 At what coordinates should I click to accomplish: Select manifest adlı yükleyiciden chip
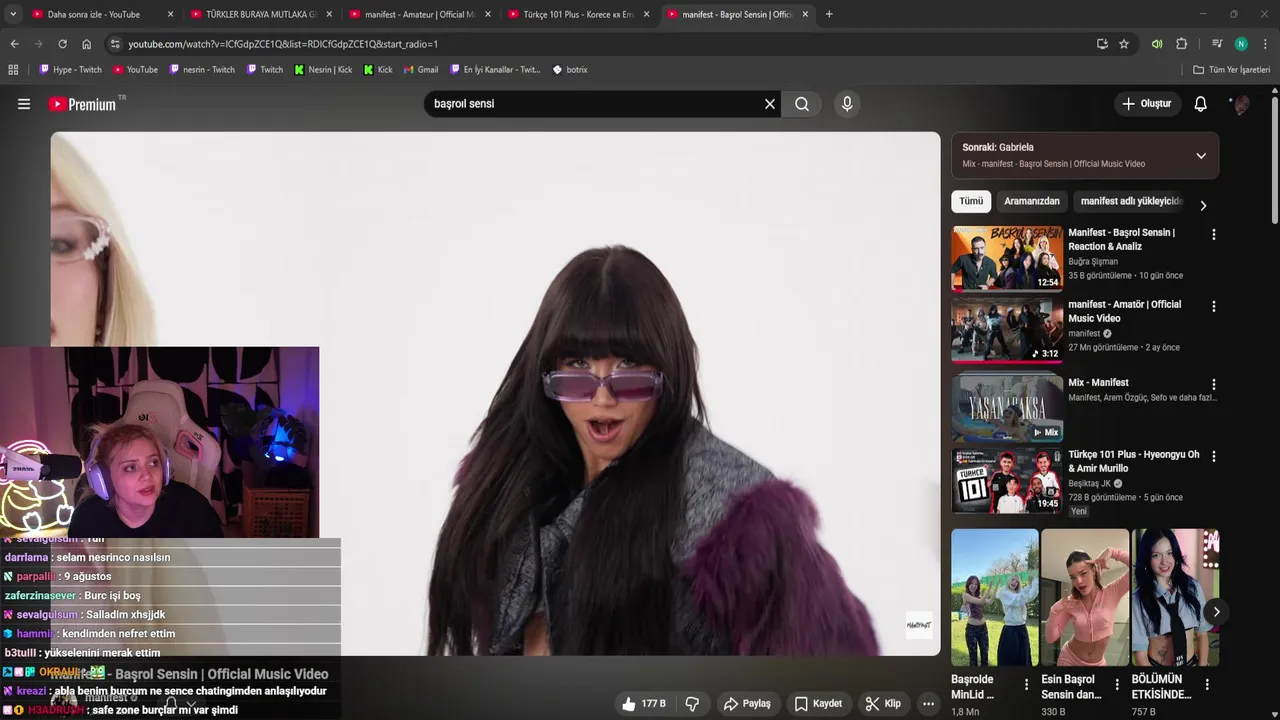coord(1131,201)
